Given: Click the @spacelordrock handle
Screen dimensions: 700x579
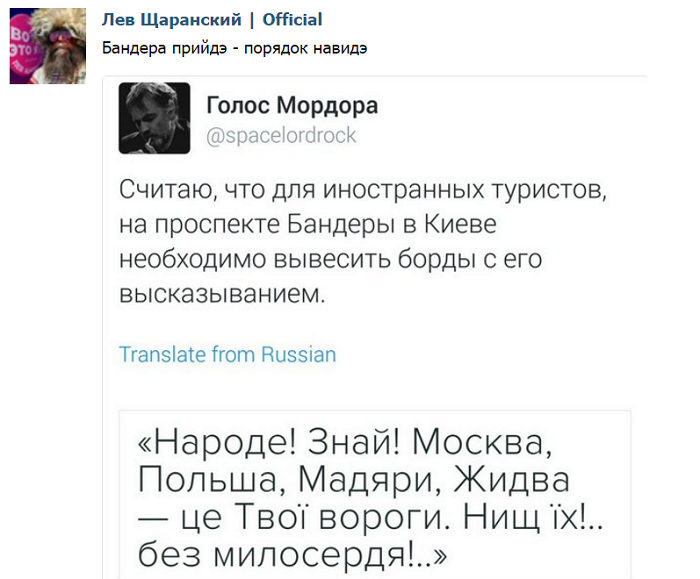Looking at the screenshot, I should (281, 136).
